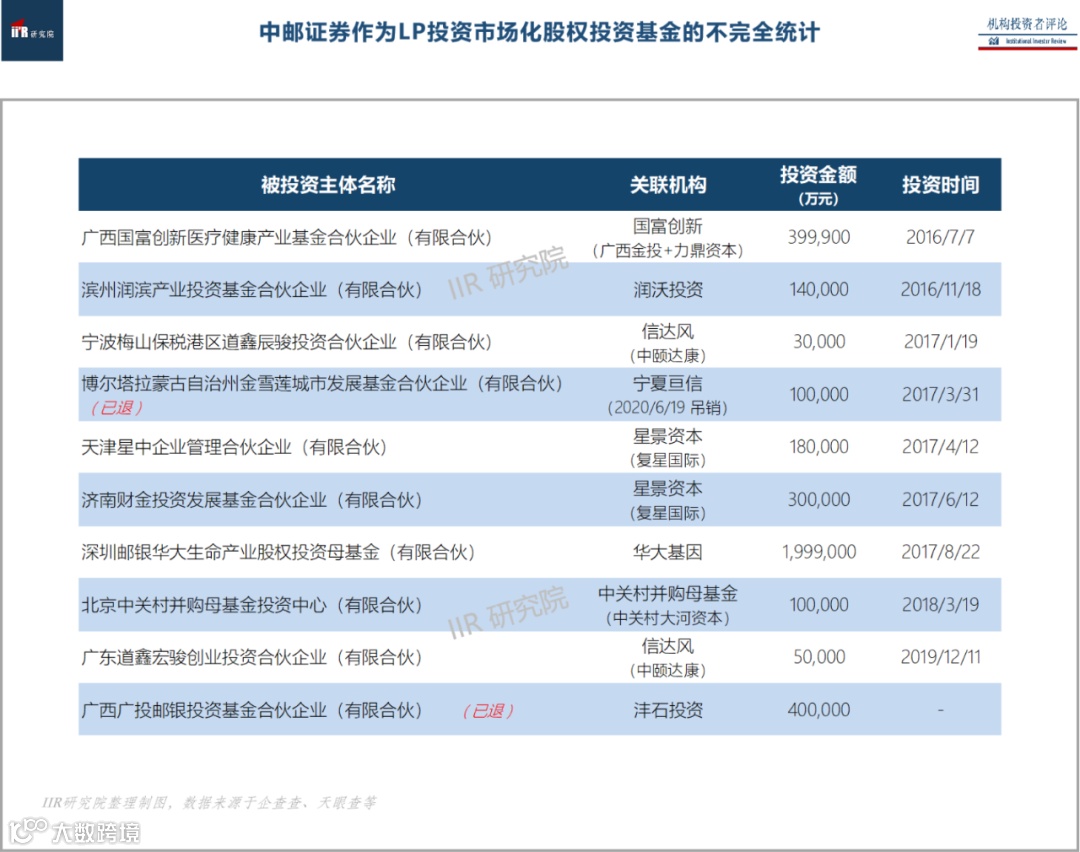Viewport: 1080px width, 852px height.
Task: Click the 399,900 investment amount
Action: (x=819, y=238)
